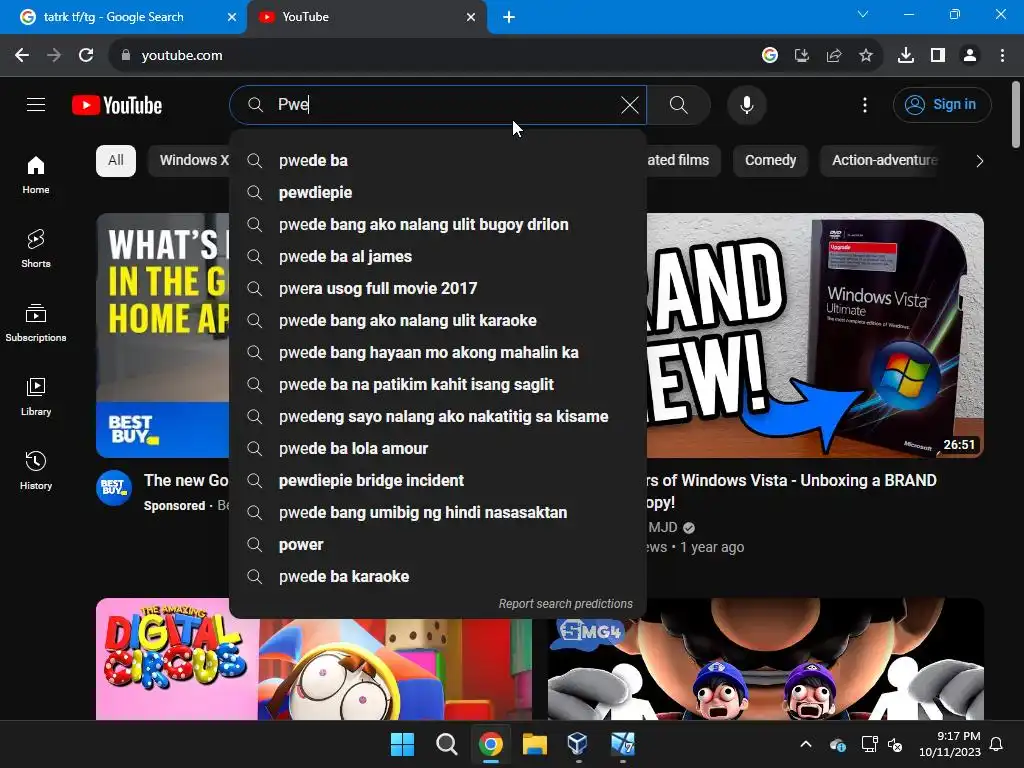Open a new browser tab

coord(509,17)
